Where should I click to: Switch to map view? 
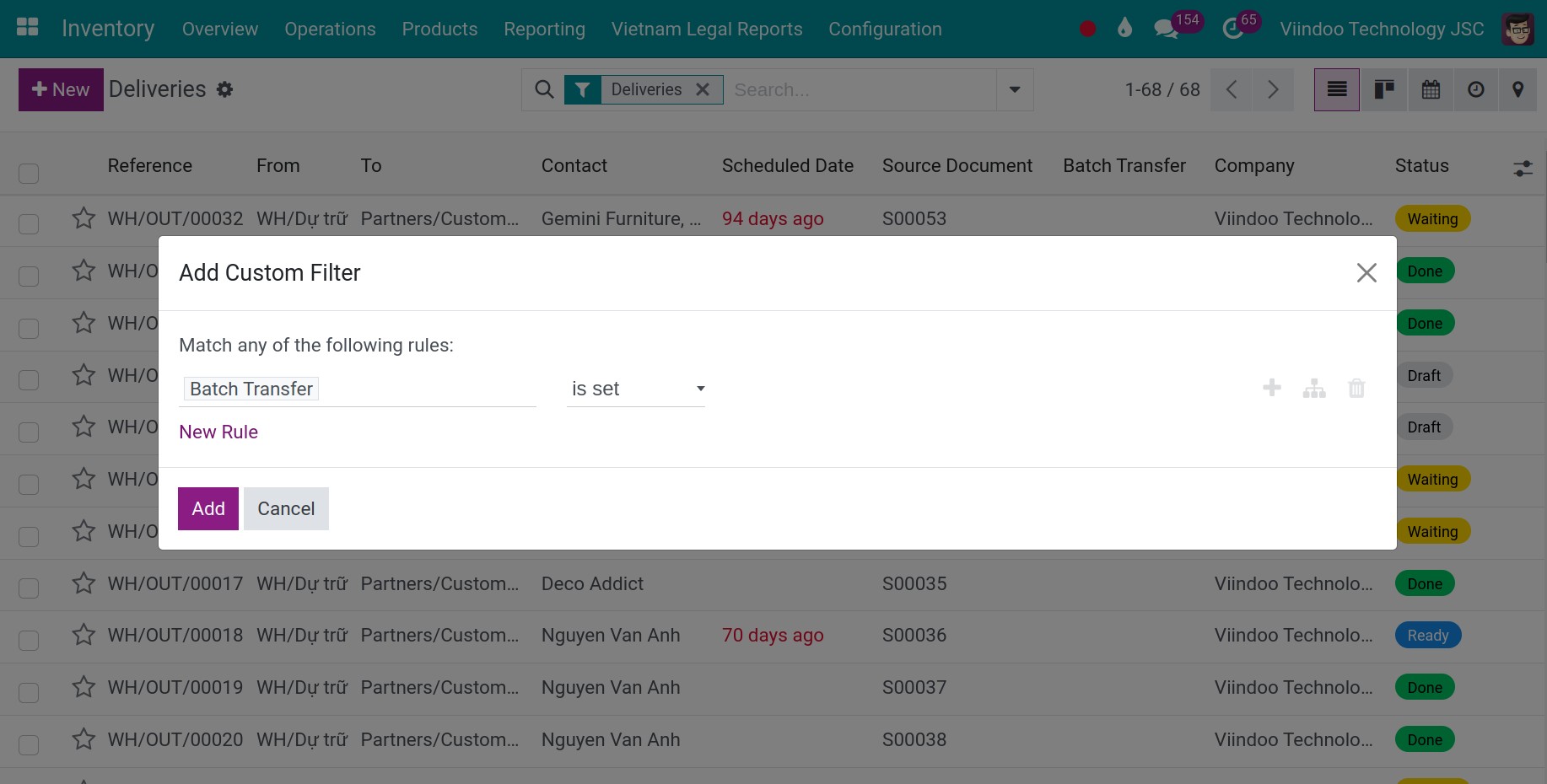1517,89
